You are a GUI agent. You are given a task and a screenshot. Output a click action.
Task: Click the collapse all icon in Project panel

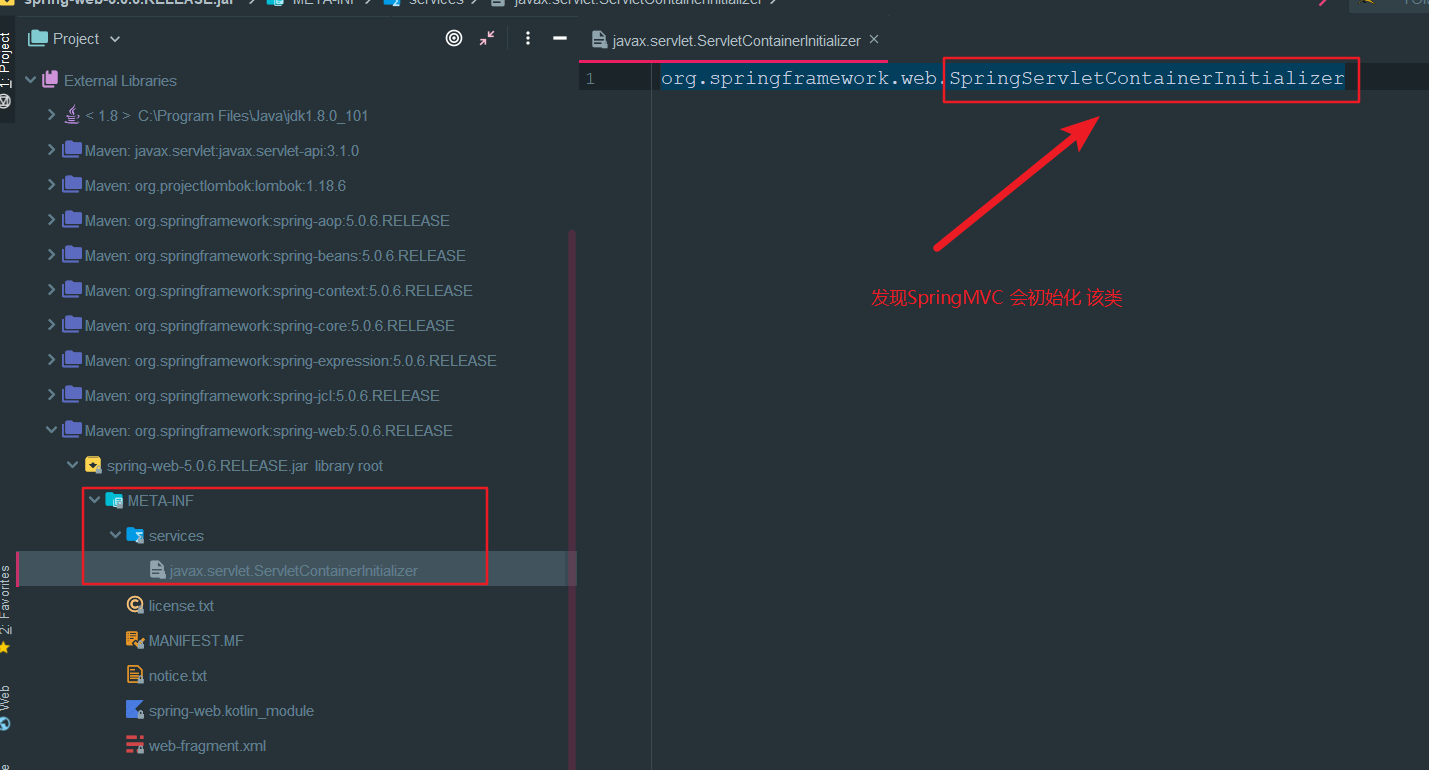487,38
